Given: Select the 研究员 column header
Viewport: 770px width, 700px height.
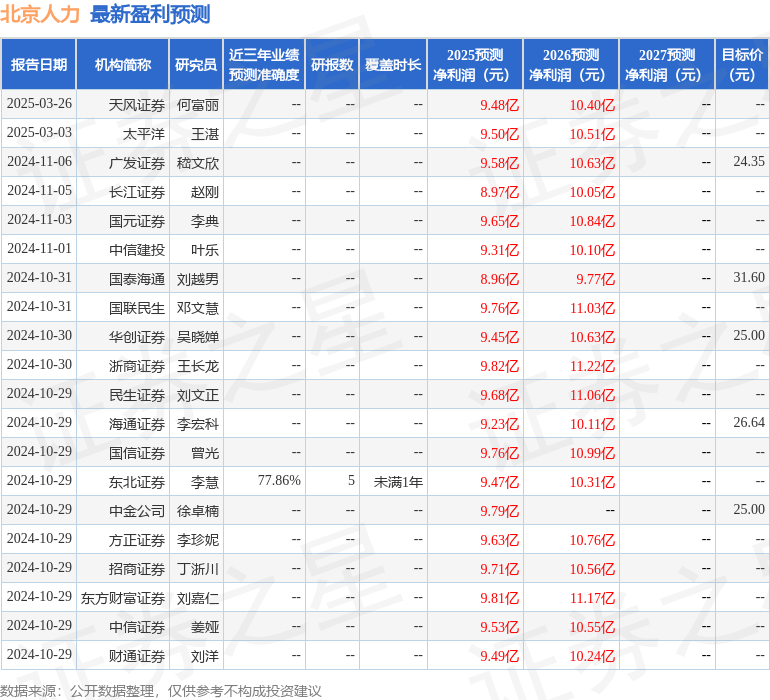Looking at the screenshot, I should (x=196, y=64).
